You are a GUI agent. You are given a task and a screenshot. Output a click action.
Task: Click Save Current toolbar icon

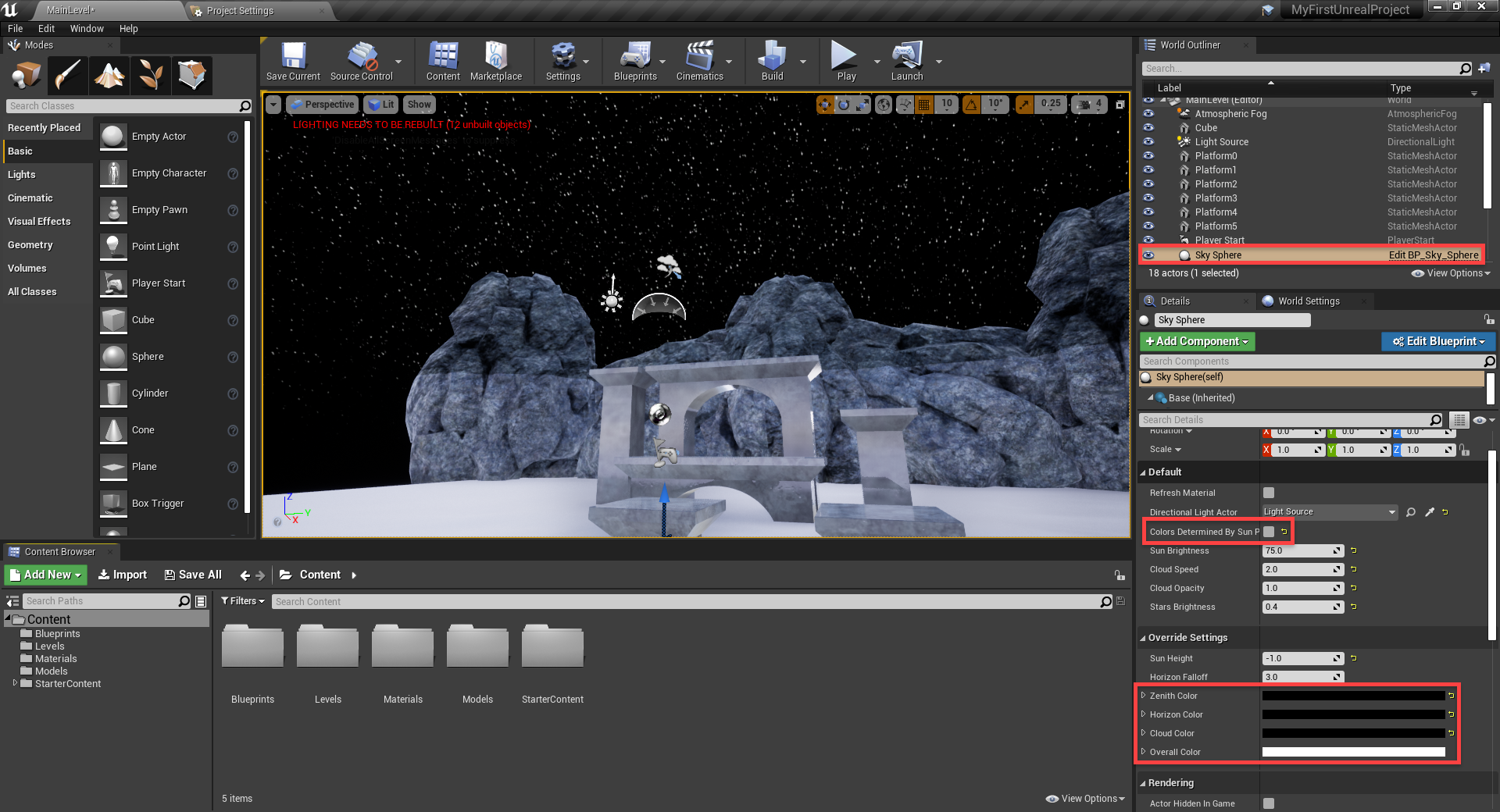[293, 61]
